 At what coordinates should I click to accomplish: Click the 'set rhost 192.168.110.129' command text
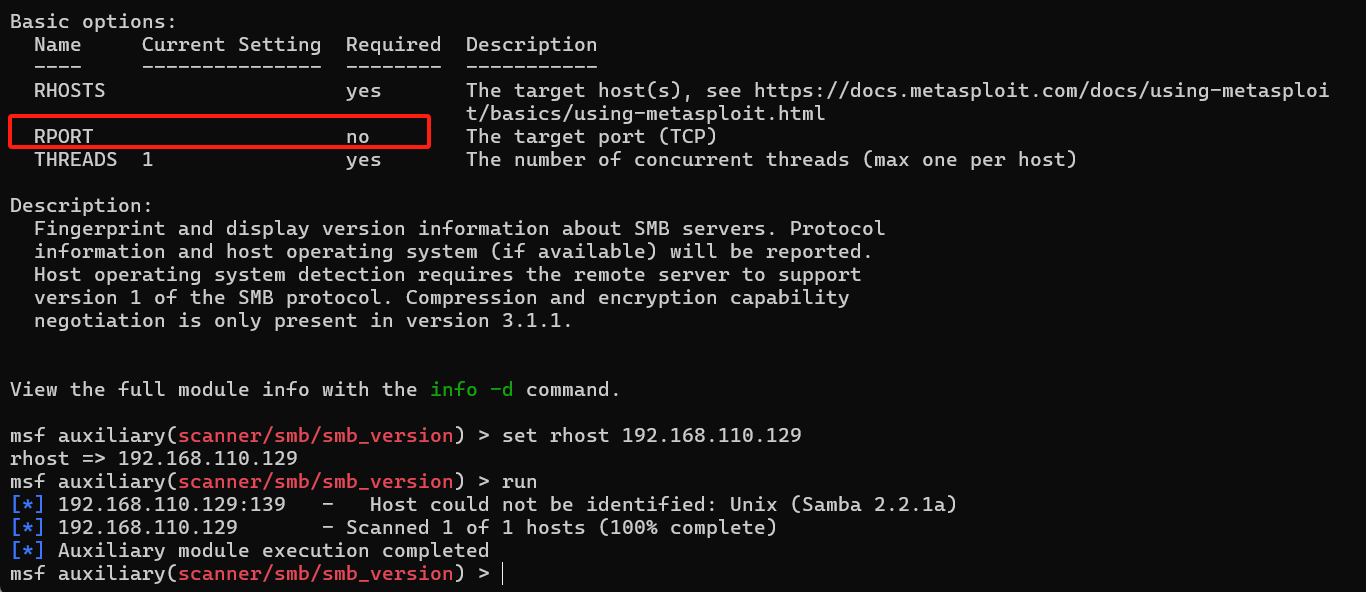(651, 435)
